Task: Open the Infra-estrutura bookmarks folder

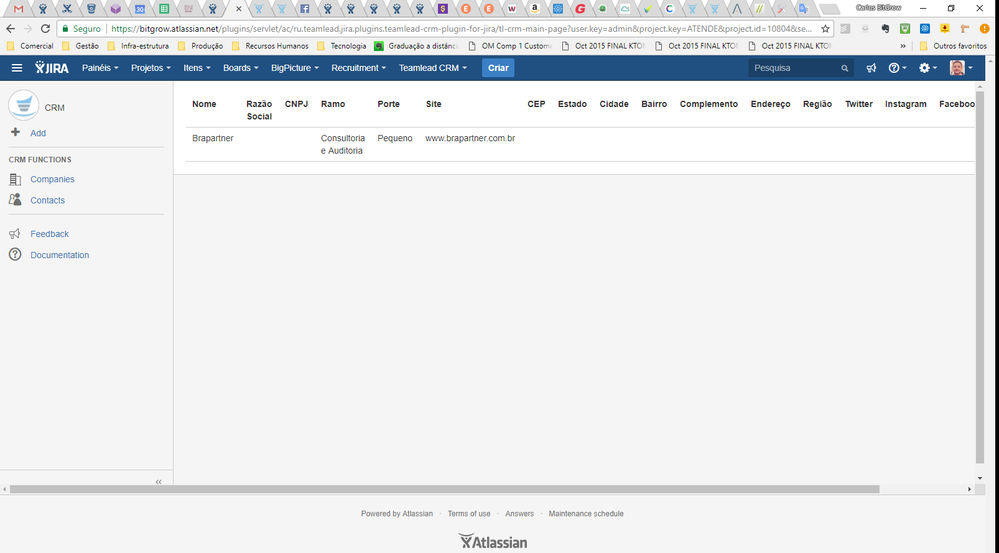Action: point(138,46)
